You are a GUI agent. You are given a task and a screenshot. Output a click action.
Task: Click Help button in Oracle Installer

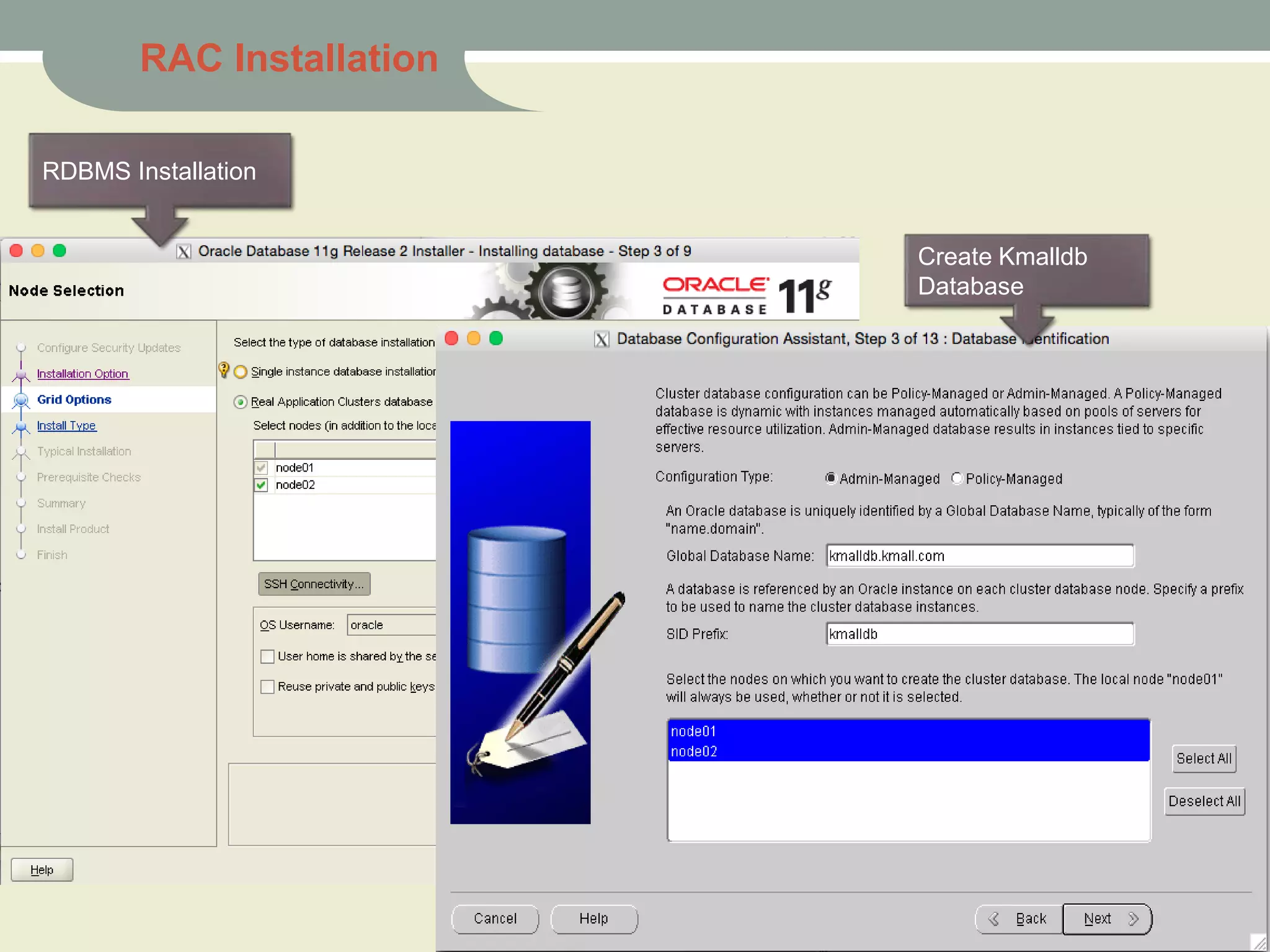[x=42, y=870]
